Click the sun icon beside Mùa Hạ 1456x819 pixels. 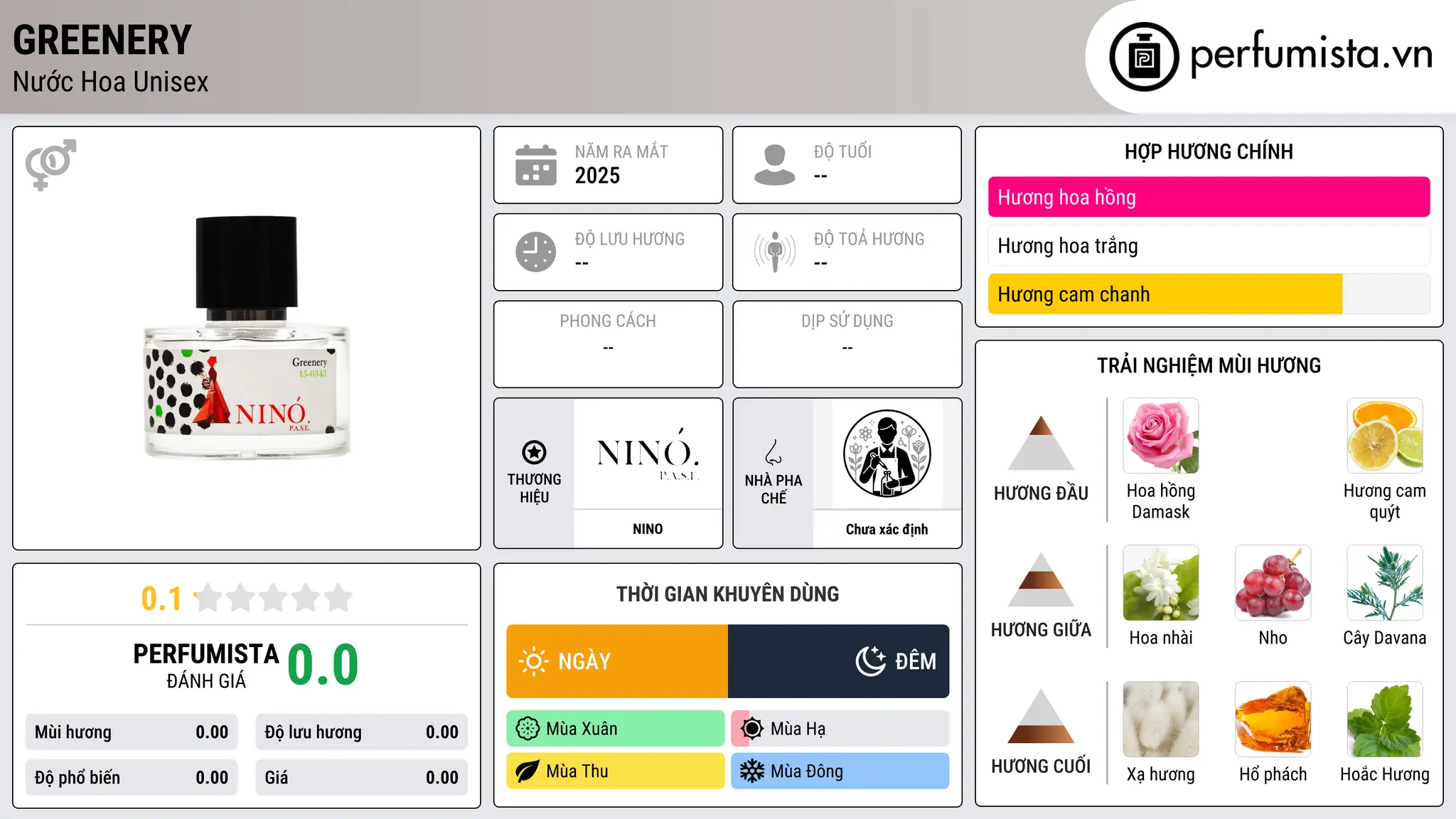752,729
